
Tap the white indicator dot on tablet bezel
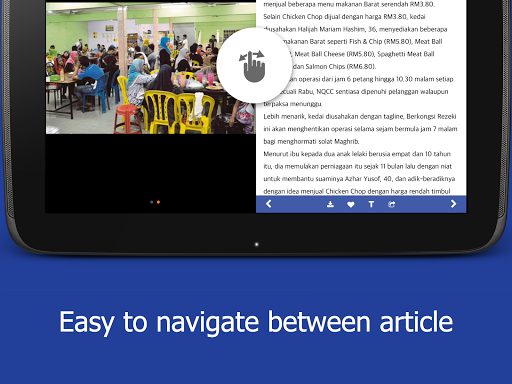click(256, 244)
